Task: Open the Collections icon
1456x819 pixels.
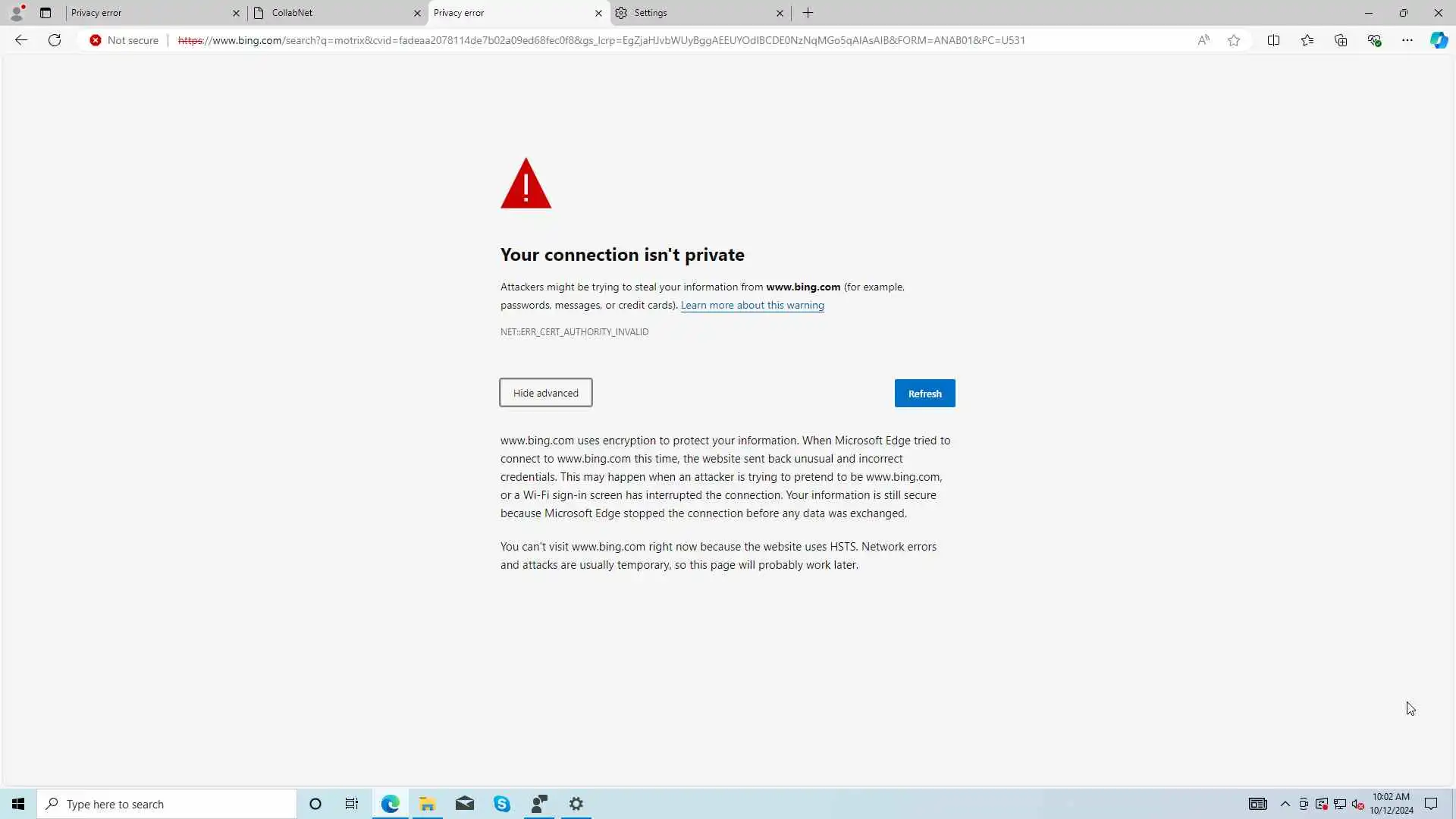Action: [1341, 40]
